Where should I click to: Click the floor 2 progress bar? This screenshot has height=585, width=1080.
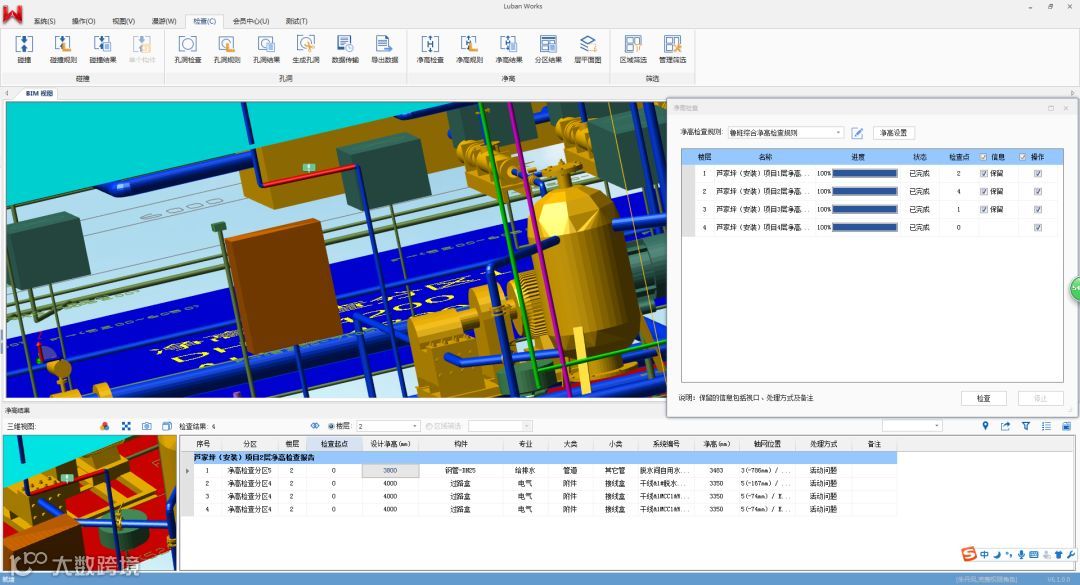click(865, 192)
